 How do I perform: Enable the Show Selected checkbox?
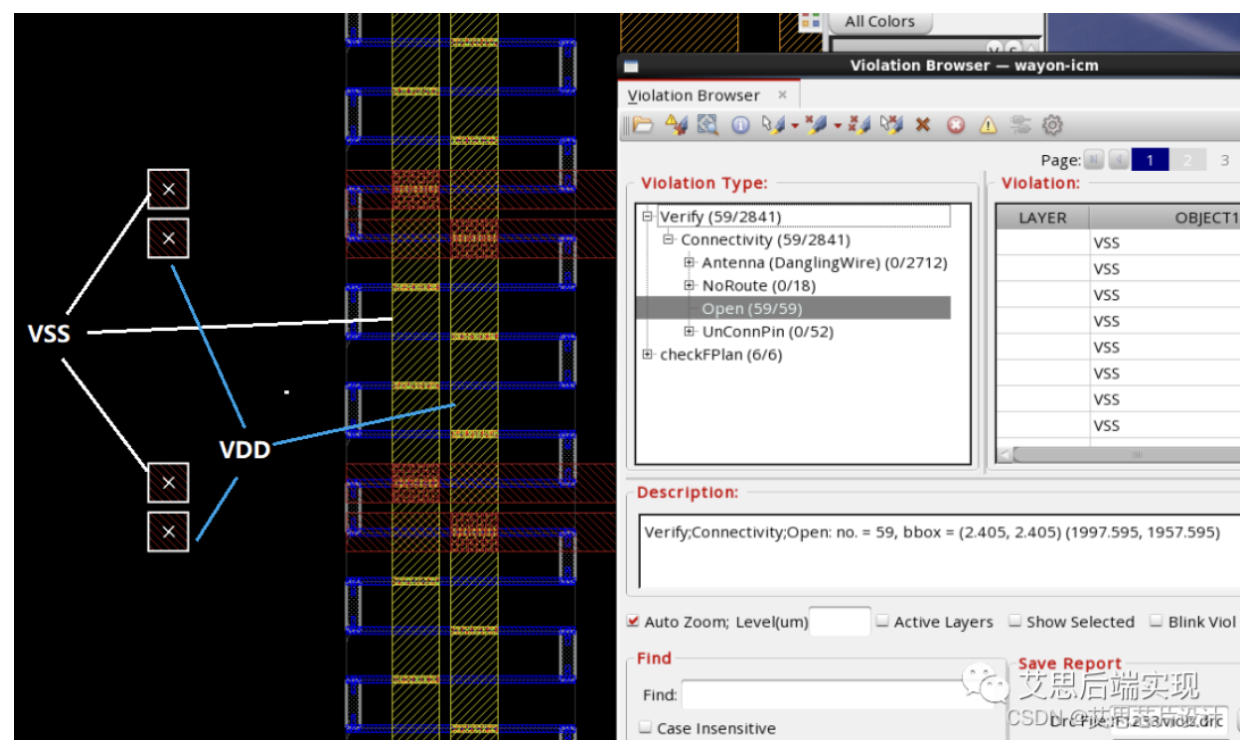pos(1015,622)
